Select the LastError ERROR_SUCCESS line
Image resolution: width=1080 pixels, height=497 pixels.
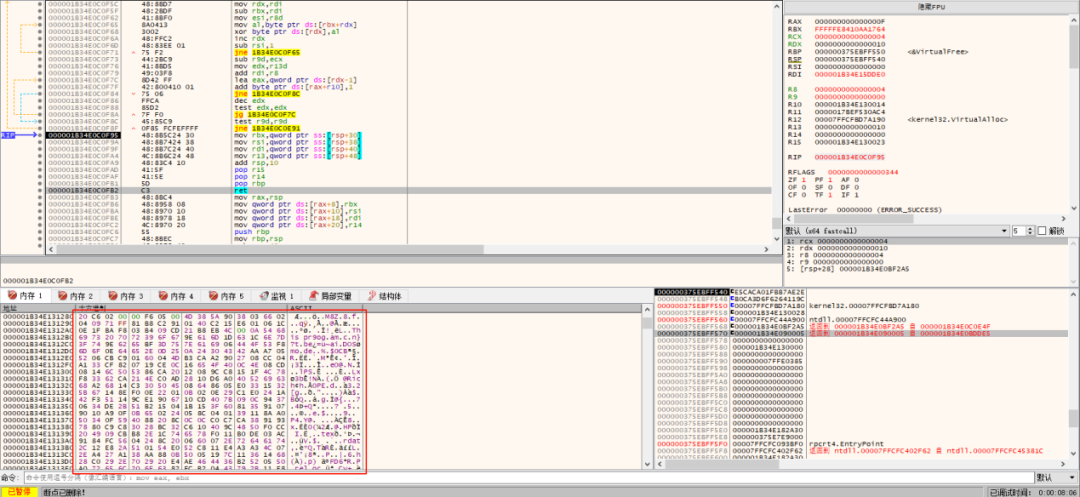(x=866, y=209)
